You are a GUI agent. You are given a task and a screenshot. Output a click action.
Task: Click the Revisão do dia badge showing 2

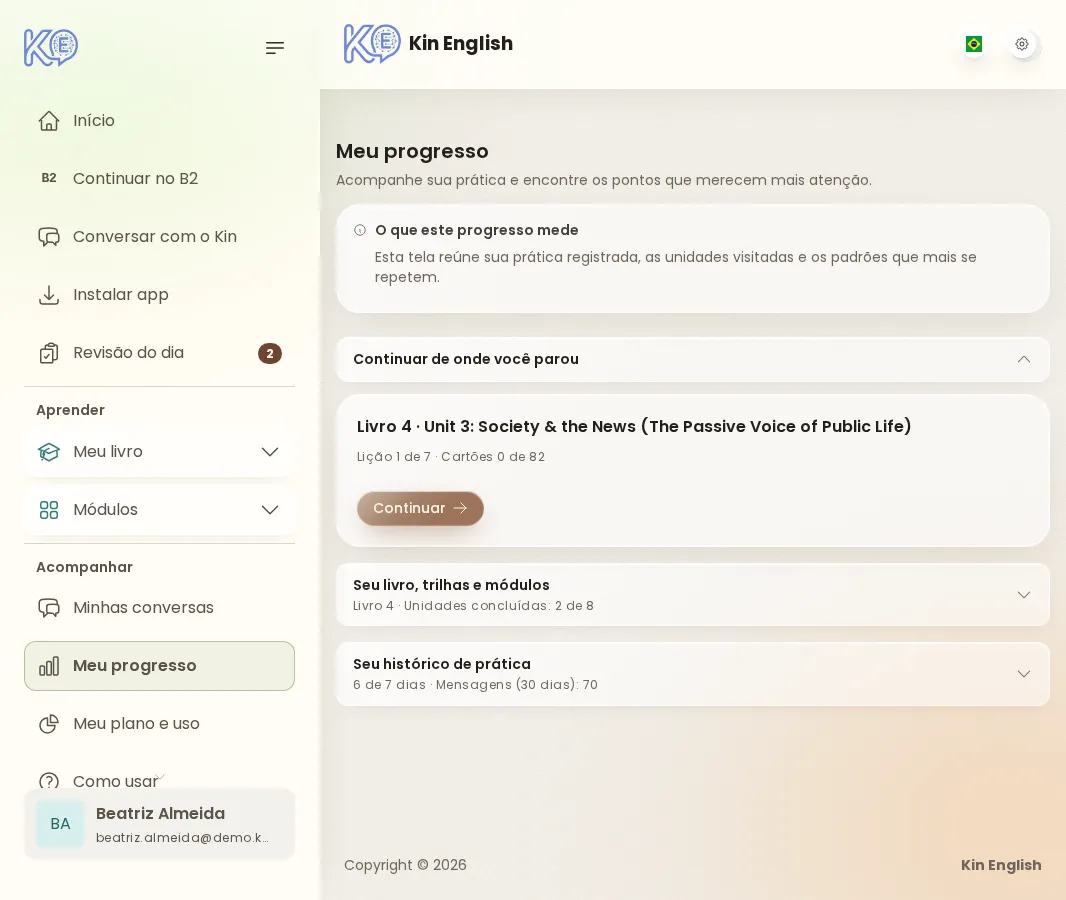click(270, 353)
